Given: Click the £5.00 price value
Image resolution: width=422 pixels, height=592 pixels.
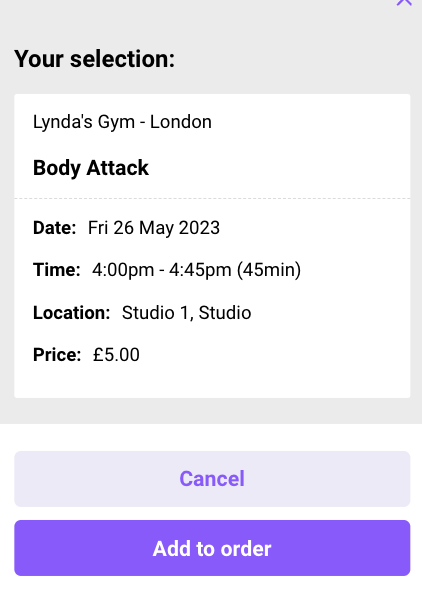Looking at the screenshot, I should (116, 355).
